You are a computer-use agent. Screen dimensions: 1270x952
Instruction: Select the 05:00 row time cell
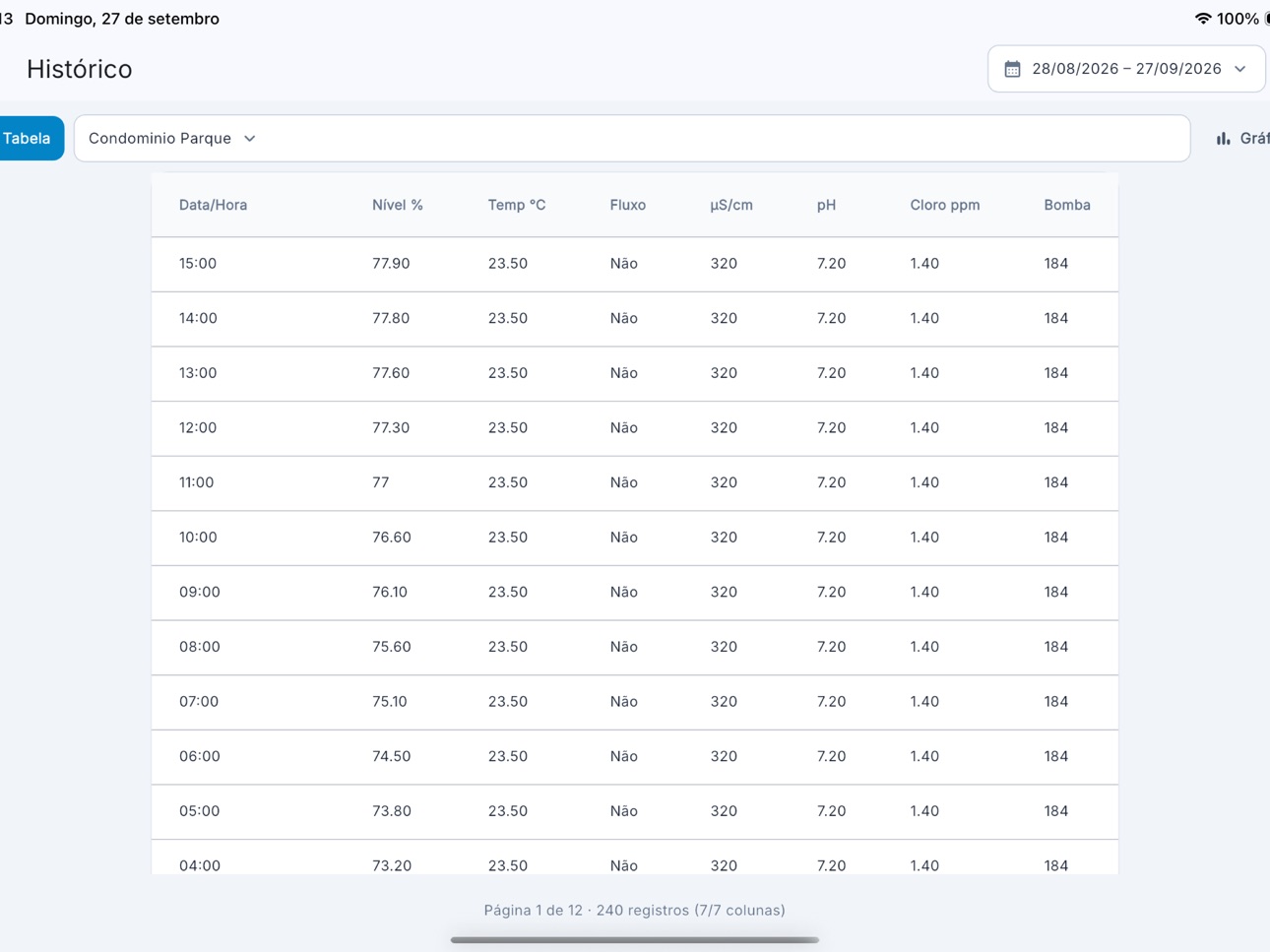pos(200,811)
